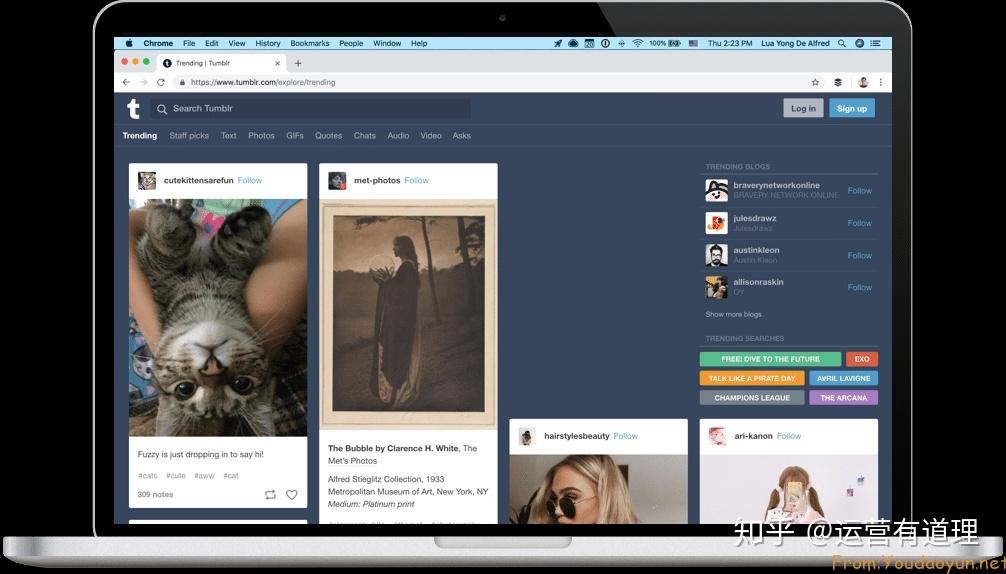Like the Fuzzy cat post with heart
Image resolution: width=1006 pixels, height=574 pixels.
coord(291,494)
